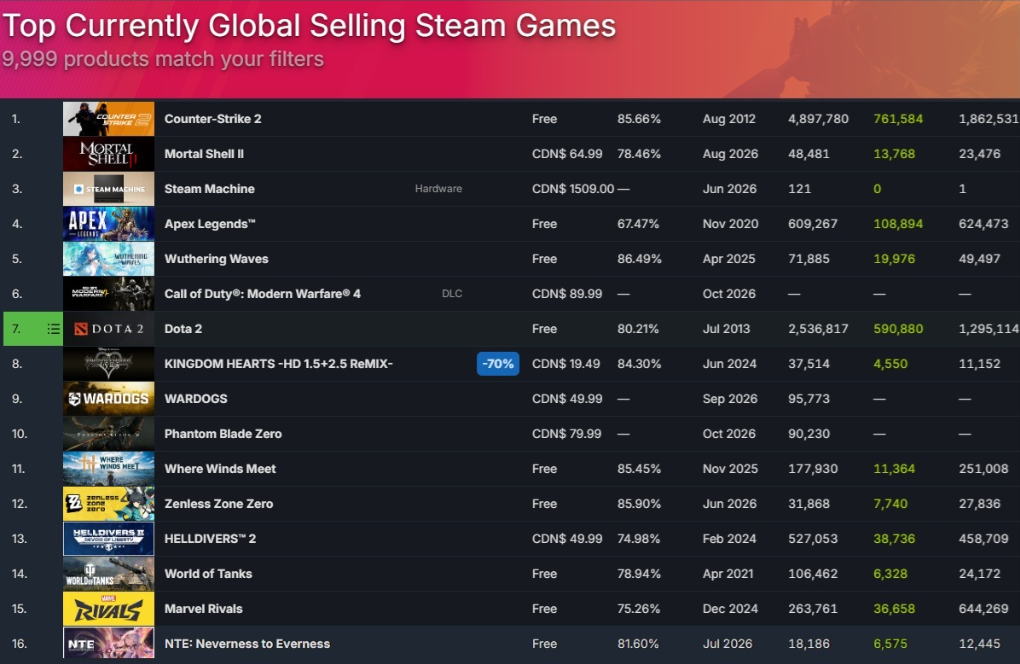Viewport: 1020px width, 664px height.
Task: Open the Dota 2 logo thumbnail
Action: point(109,329)
